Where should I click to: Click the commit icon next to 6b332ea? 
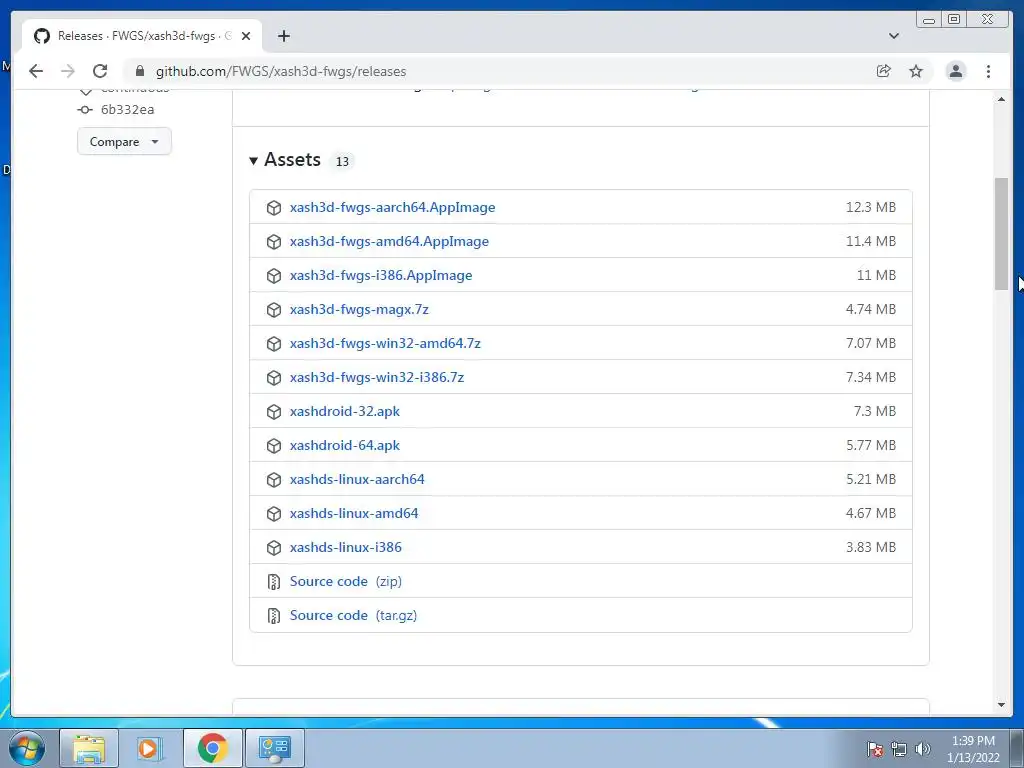[85, 110]
